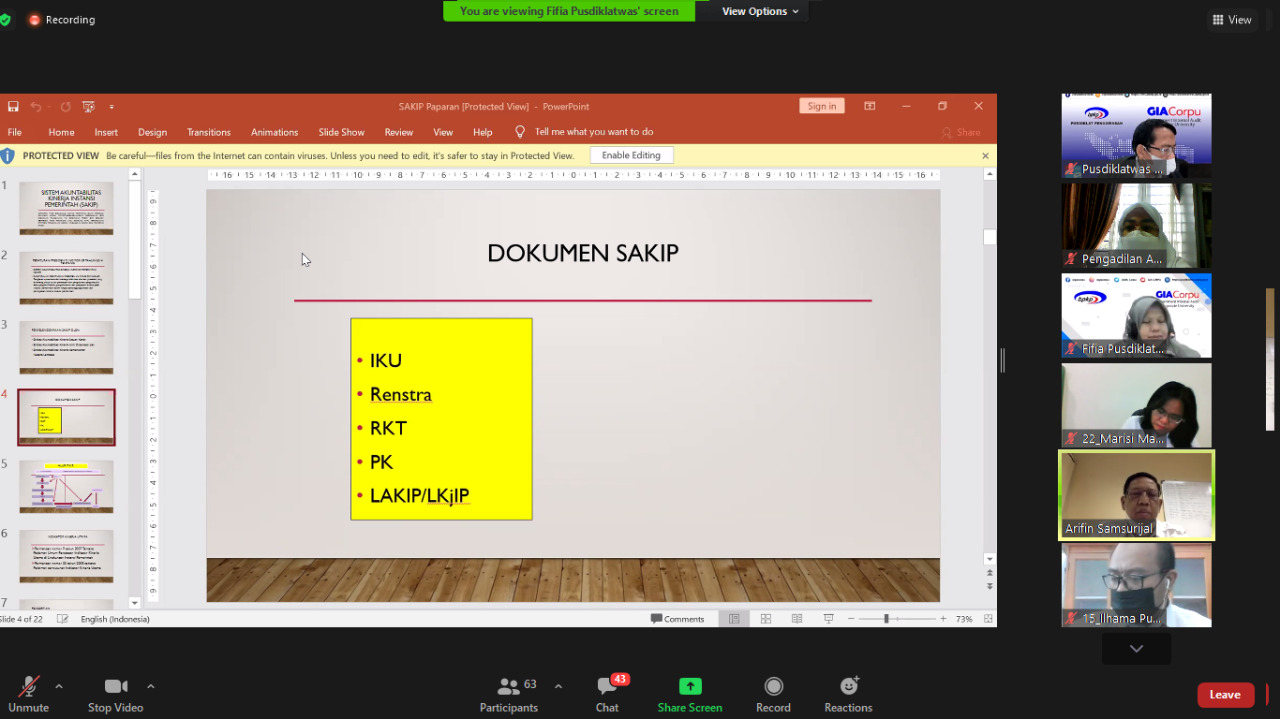This screenshot has width=1280, height=719.
Task: Open Reading View from the status bar
Action: pos(797,618)
